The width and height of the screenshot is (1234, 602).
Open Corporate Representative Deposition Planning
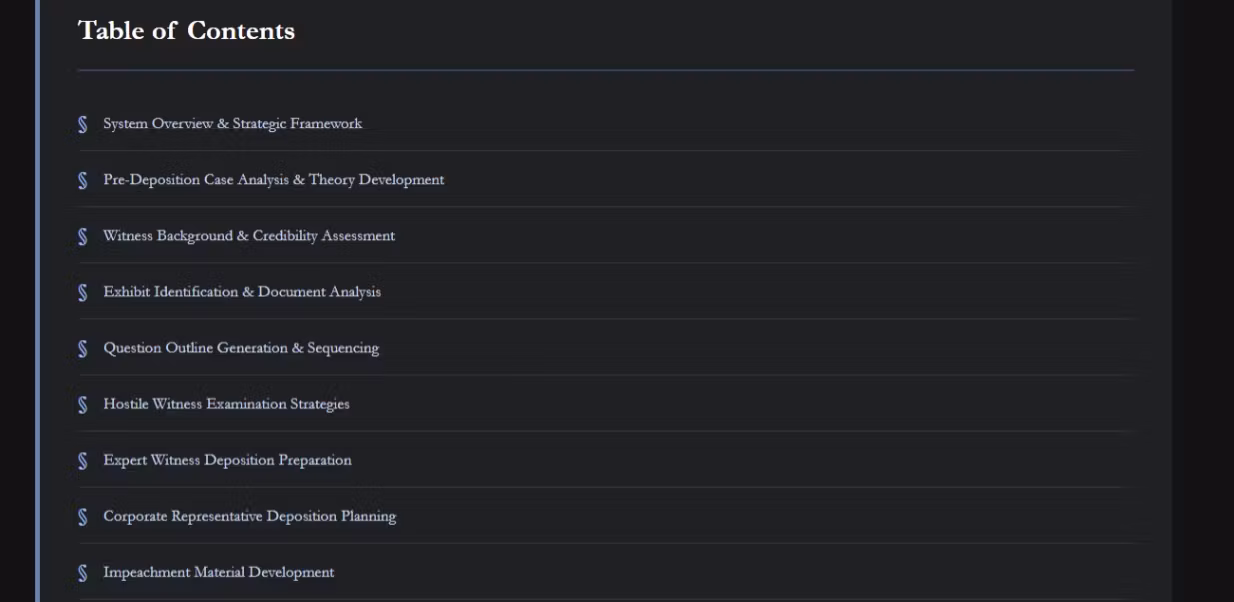click(x=249, y=516)
